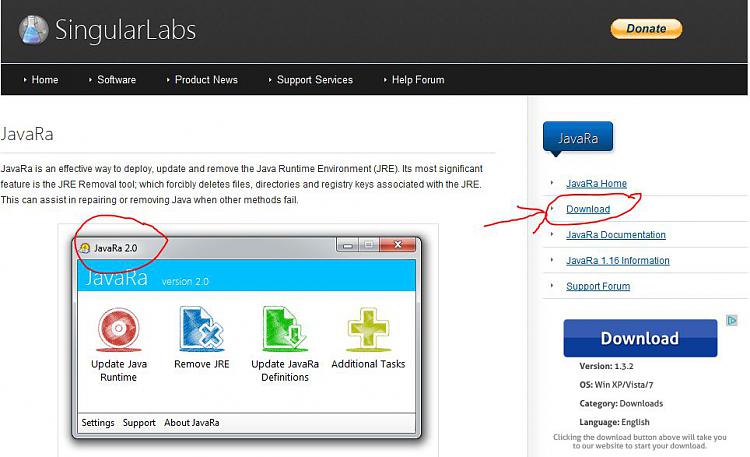Open About JavaRa in window footer
Screen dimensions: 750x457
coord(192,423)
